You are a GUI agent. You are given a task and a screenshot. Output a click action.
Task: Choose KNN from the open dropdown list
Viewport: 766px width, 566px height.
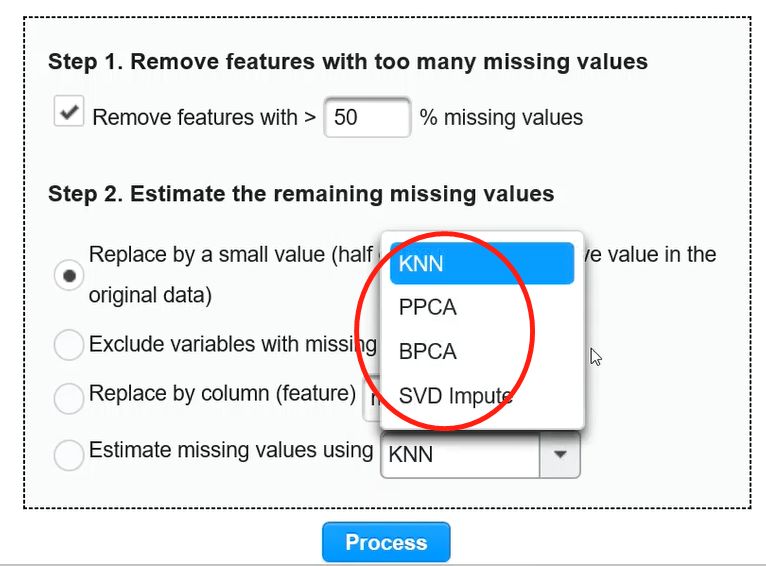482,263
